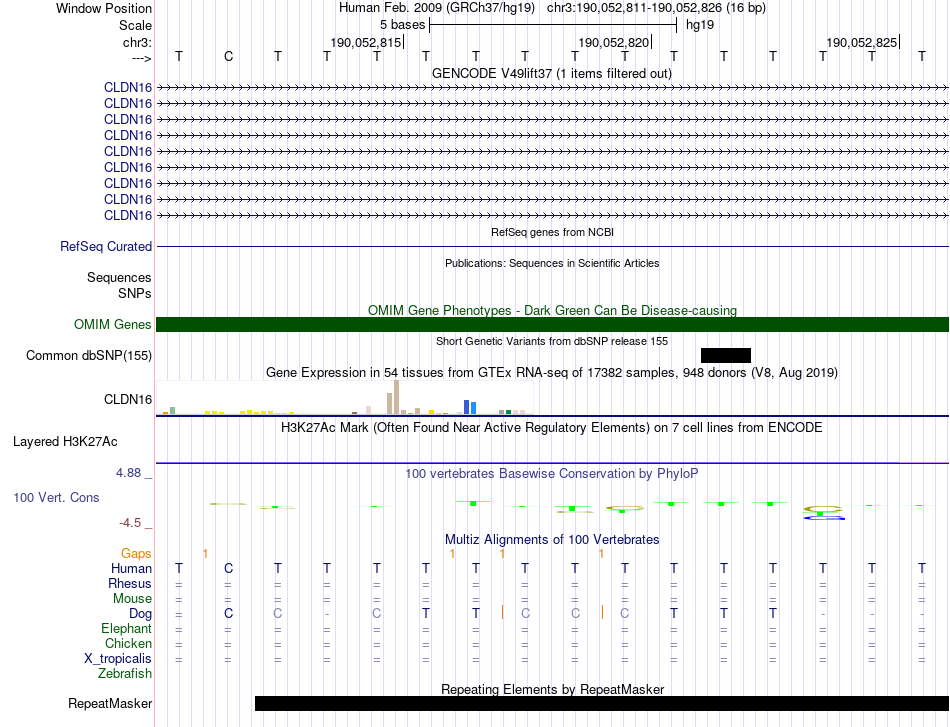Click the Human alignment row label

131,568
